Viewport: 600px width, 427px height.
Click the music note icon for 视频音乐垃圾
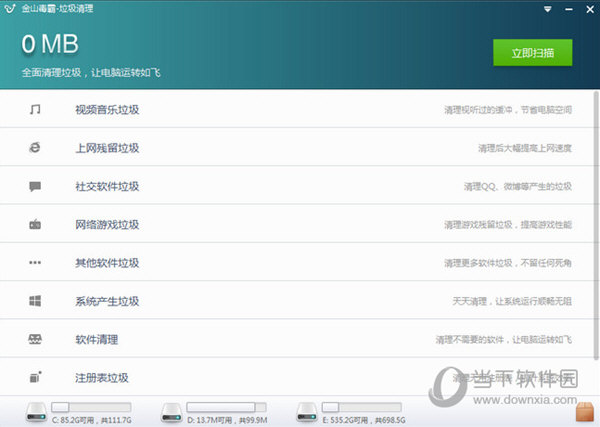click(35, 109)
